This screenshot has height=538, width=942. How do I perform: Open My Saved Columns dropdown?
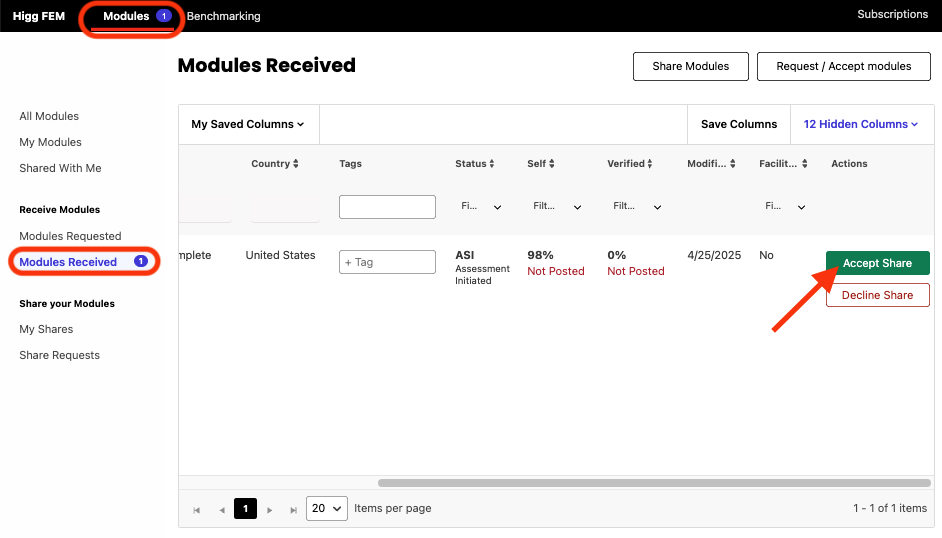point(248,124)
